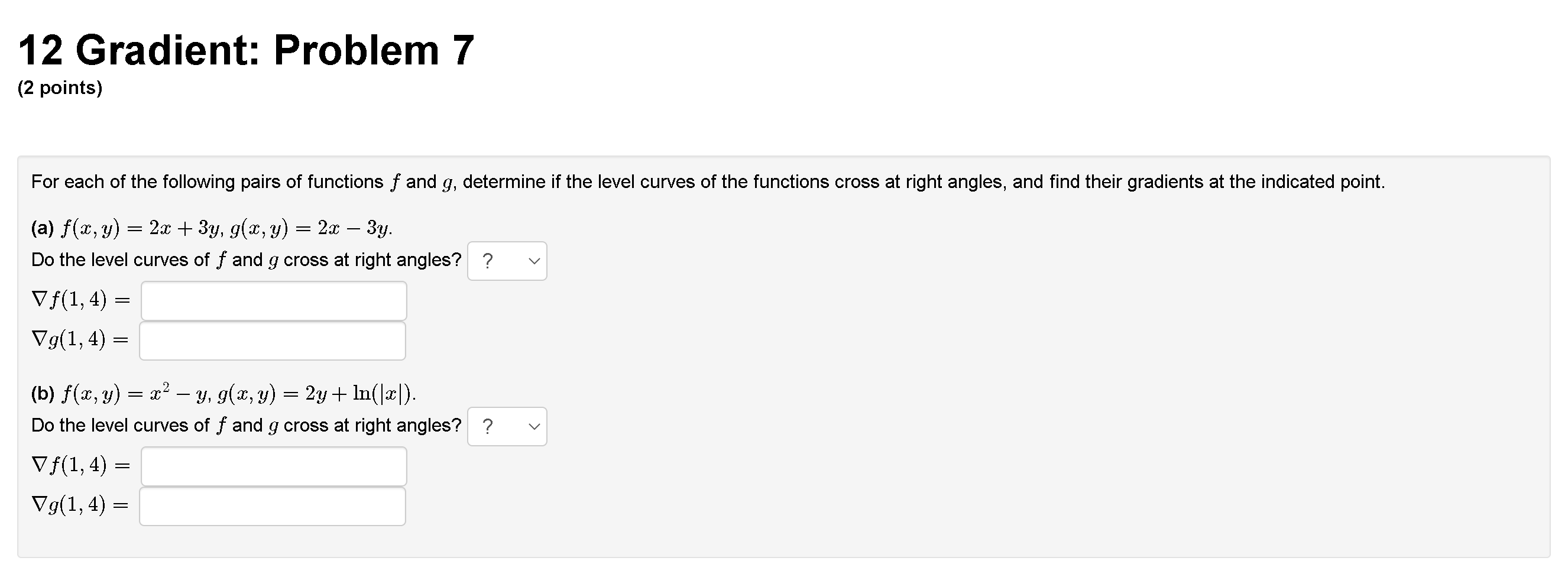Viewport: 1568px width, 577px height.
Task: Click the chevron on part (b)'s dropdown
Action: 533,426
